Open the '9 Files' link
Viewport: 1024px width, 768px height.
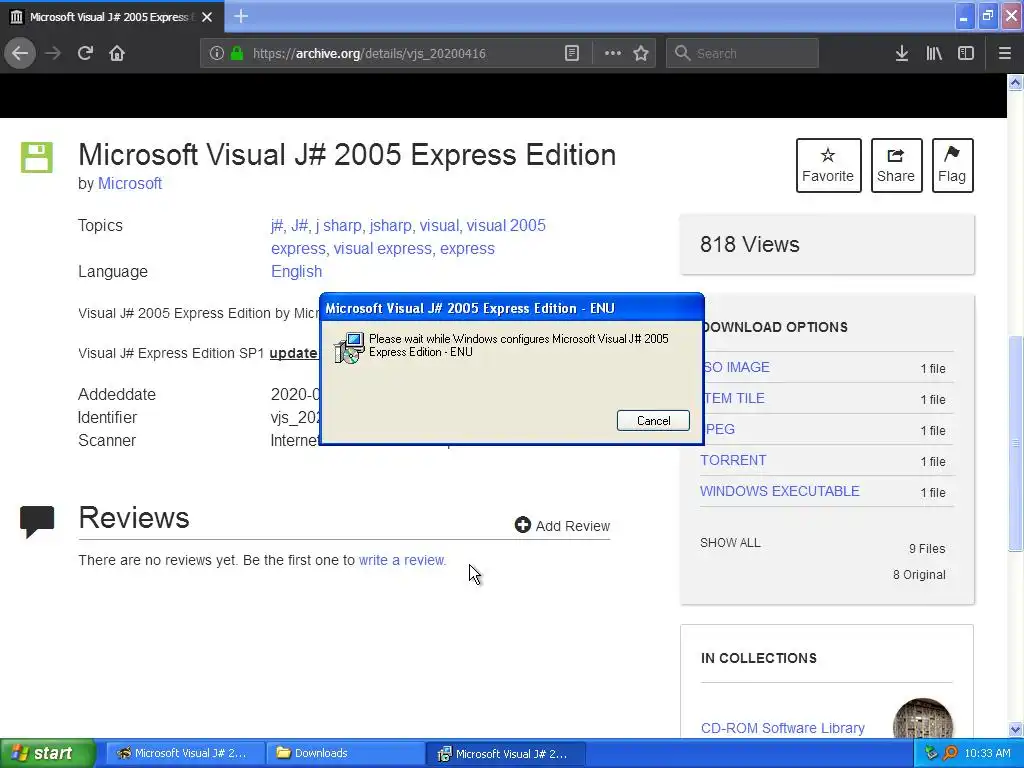pos(927,549)
